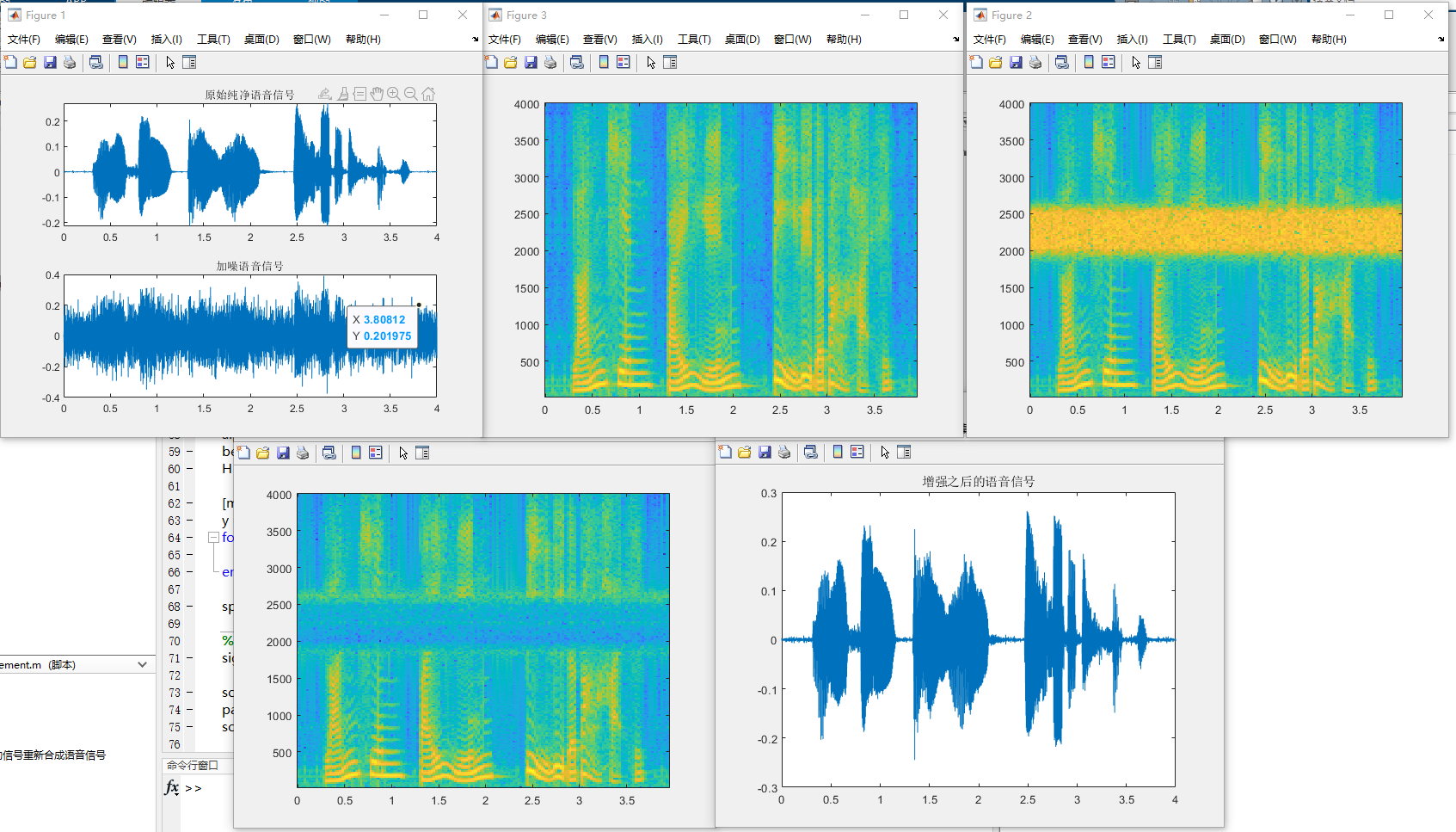Click New Figure icon in Figure 1 toolbar
Viewport: 1456px width, 832px height.
coord(10,62)
